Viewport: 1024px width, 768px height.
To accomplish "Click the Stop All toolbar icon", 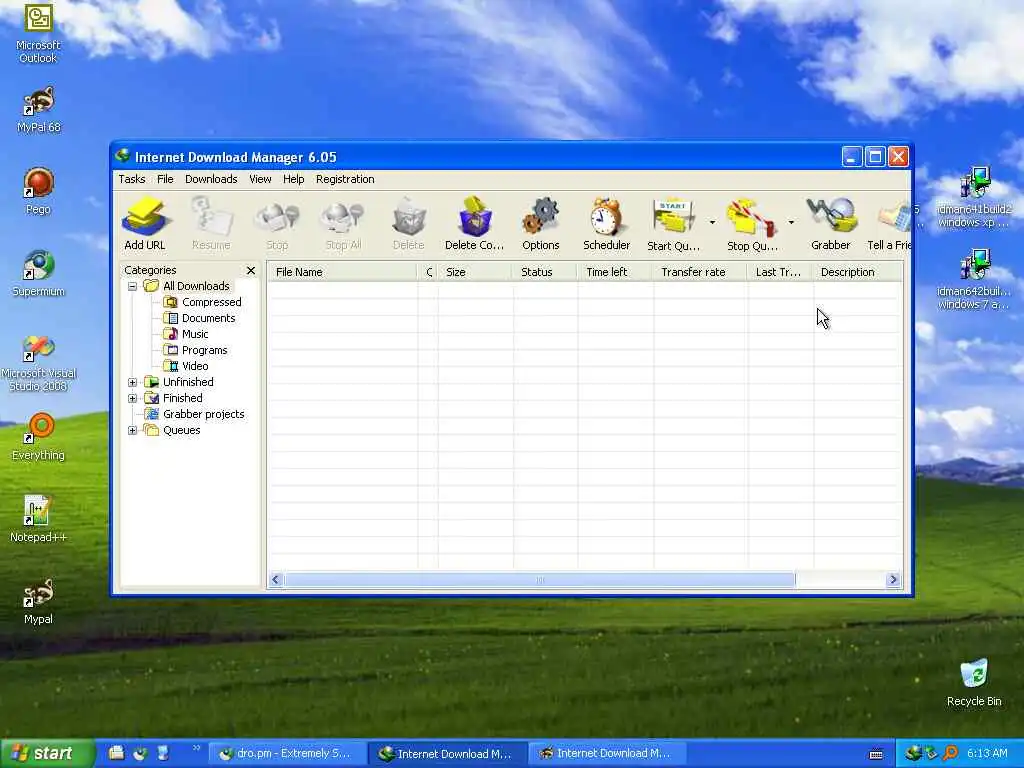I will (x=344, y=224).
